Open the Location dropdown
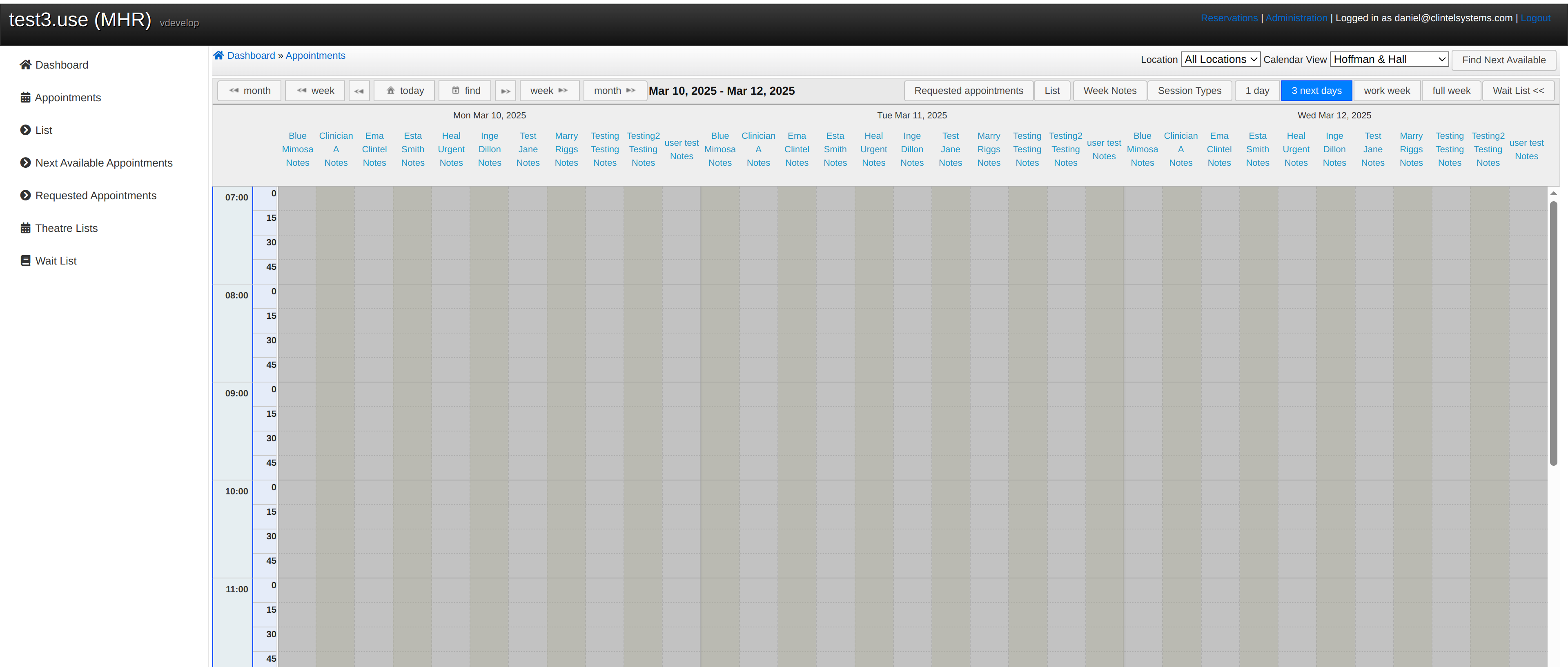 (1220, 60)
